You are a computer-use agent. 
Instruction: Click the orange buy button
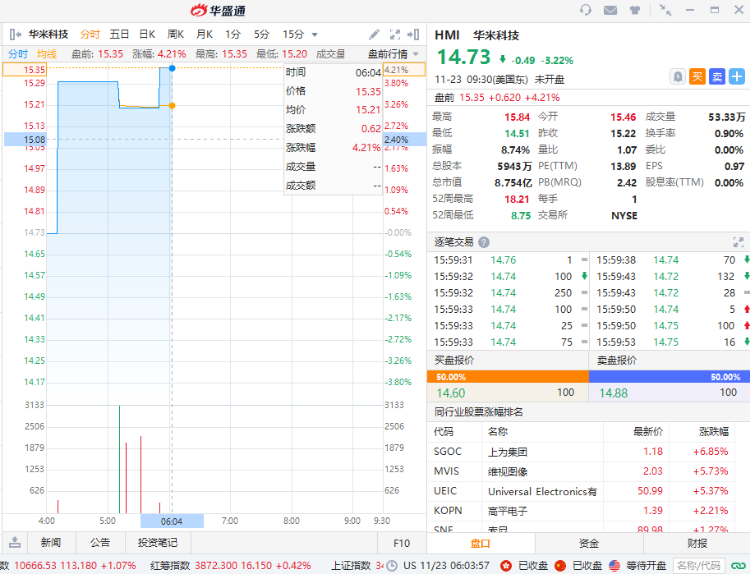click(x=698, y=76)
